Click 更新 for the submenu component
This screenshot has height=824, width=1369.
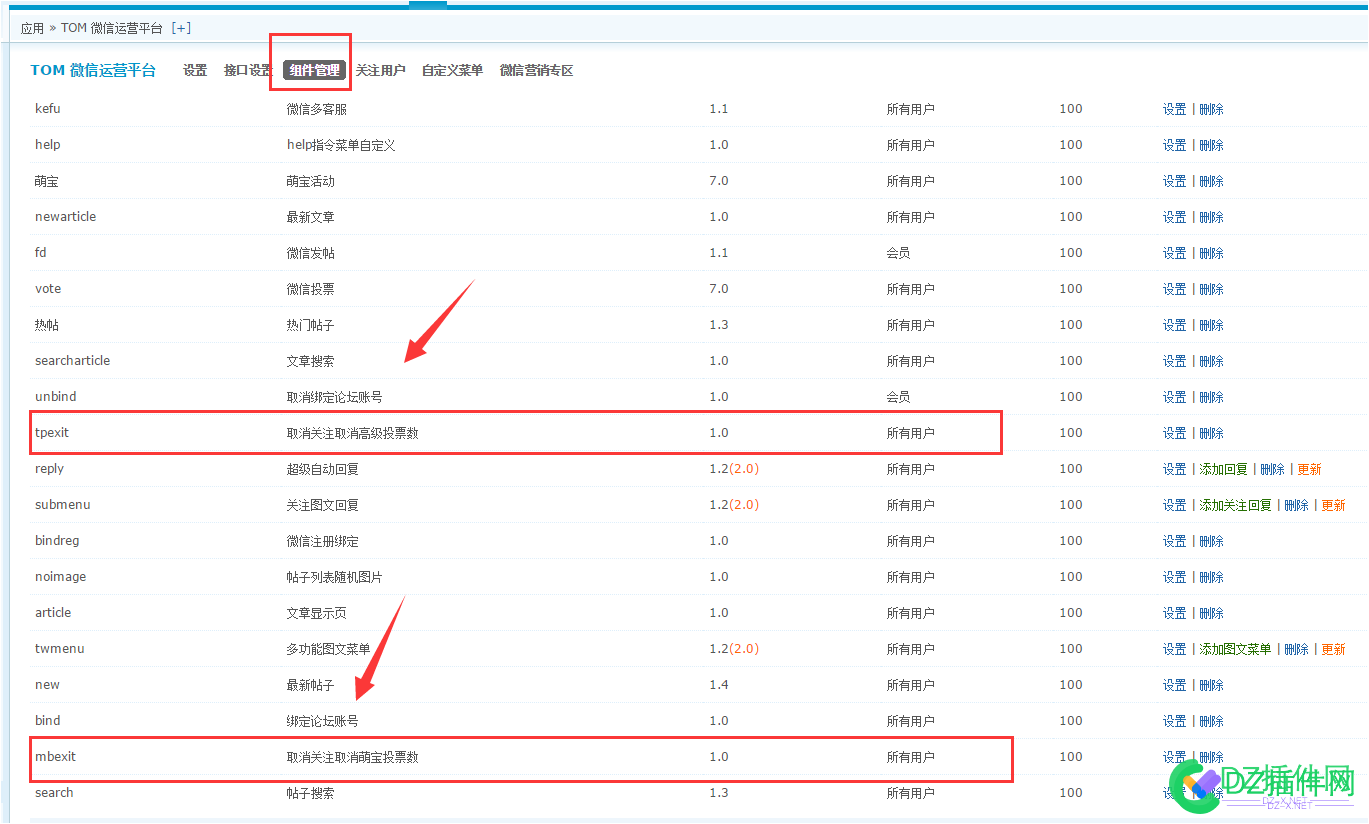point(1333,505)
